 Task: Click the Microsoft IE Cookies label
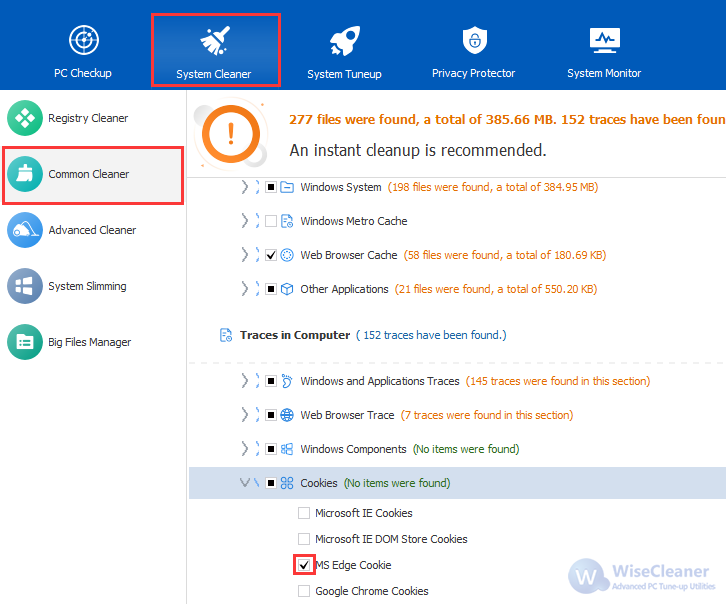[x=363, y=513]
